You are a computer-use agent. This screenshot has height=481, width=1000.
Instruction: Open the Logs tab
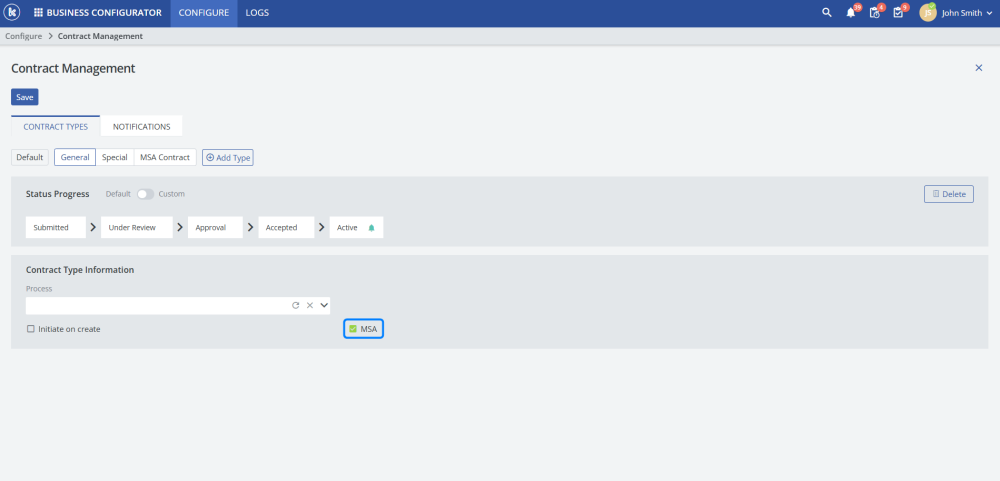click(x=257, y=13)
